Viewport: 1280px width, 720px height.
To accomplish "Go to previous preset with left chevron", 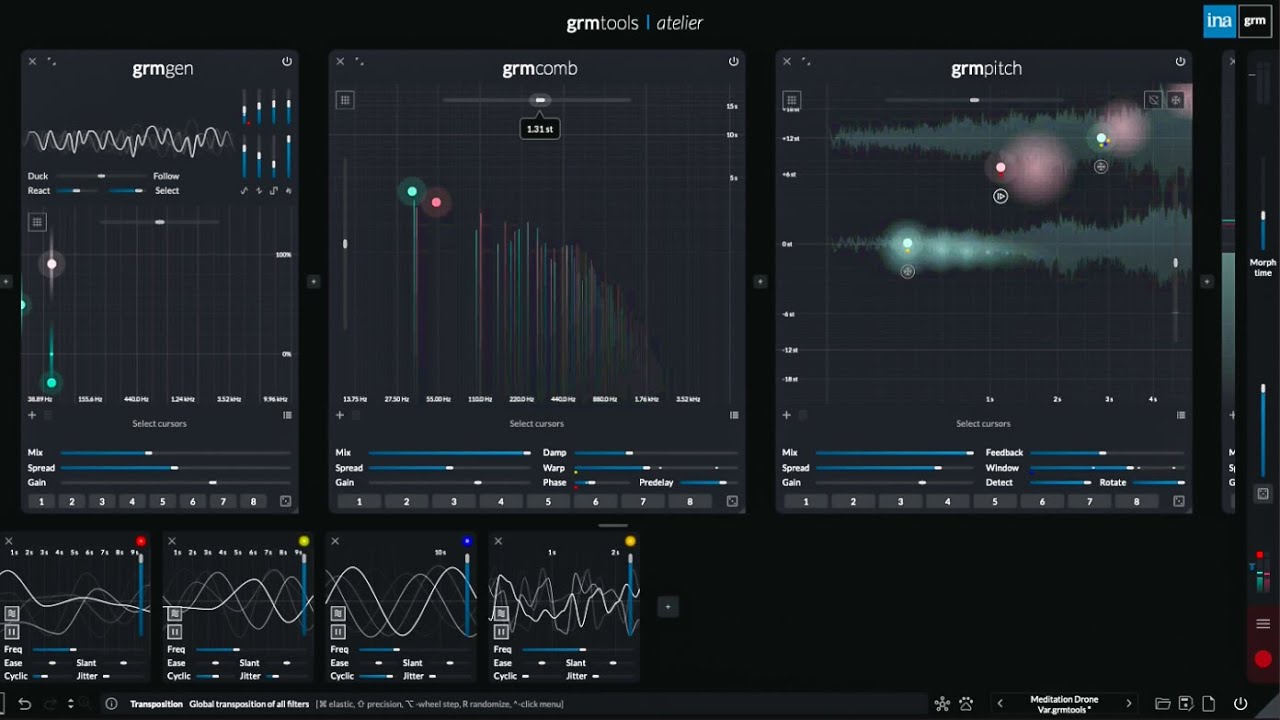I will [x=999, y=704].
